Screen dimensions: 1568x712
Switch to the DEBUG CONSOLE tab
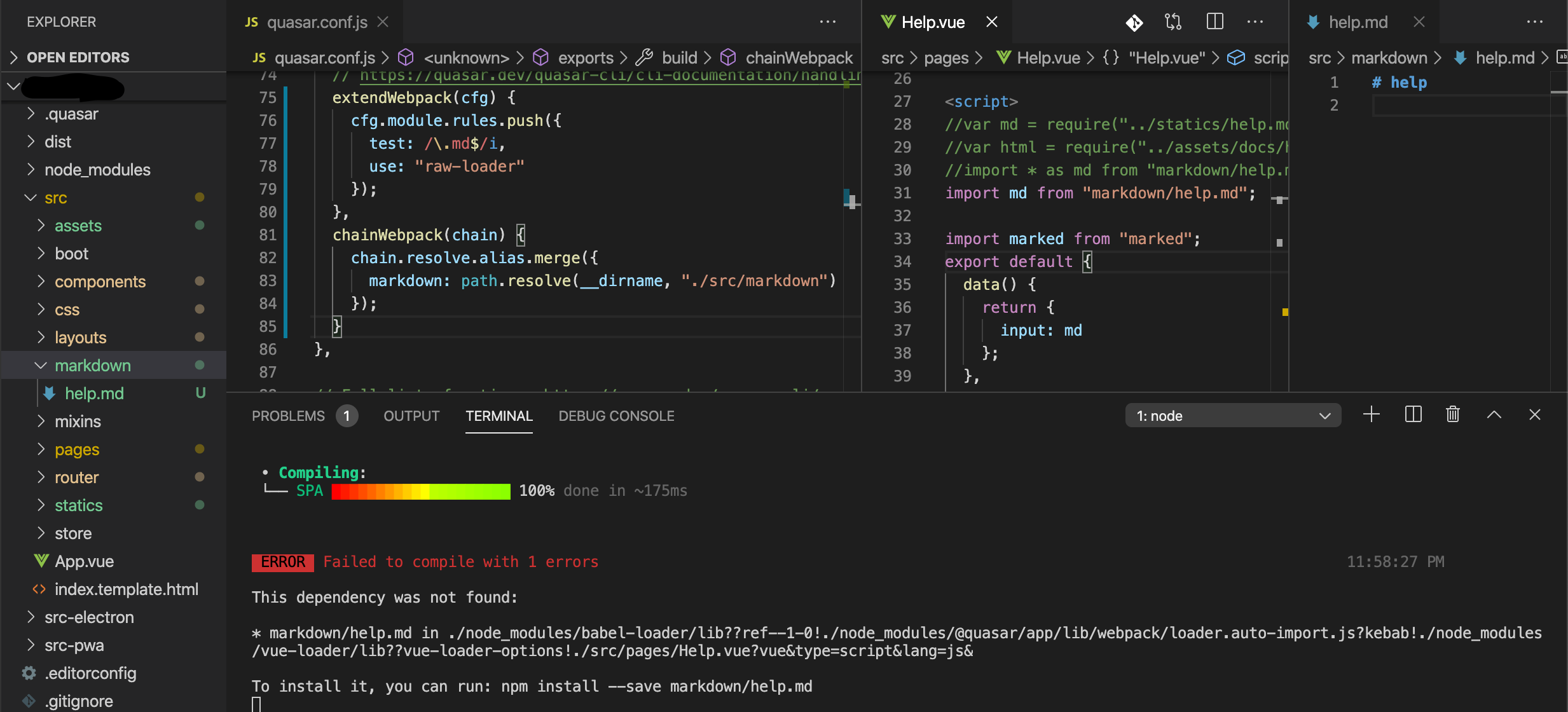[x=616, y=416]
